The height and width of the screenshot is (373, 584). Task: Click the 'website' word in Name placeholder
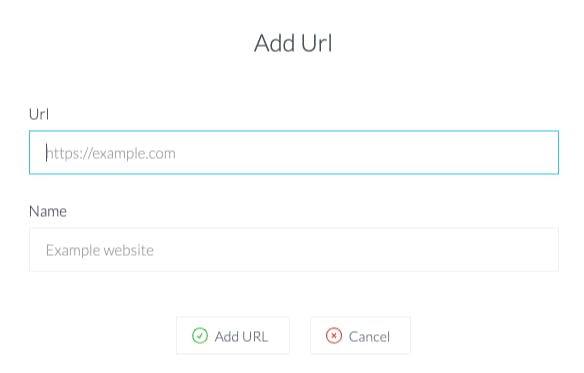pos(128,250)
